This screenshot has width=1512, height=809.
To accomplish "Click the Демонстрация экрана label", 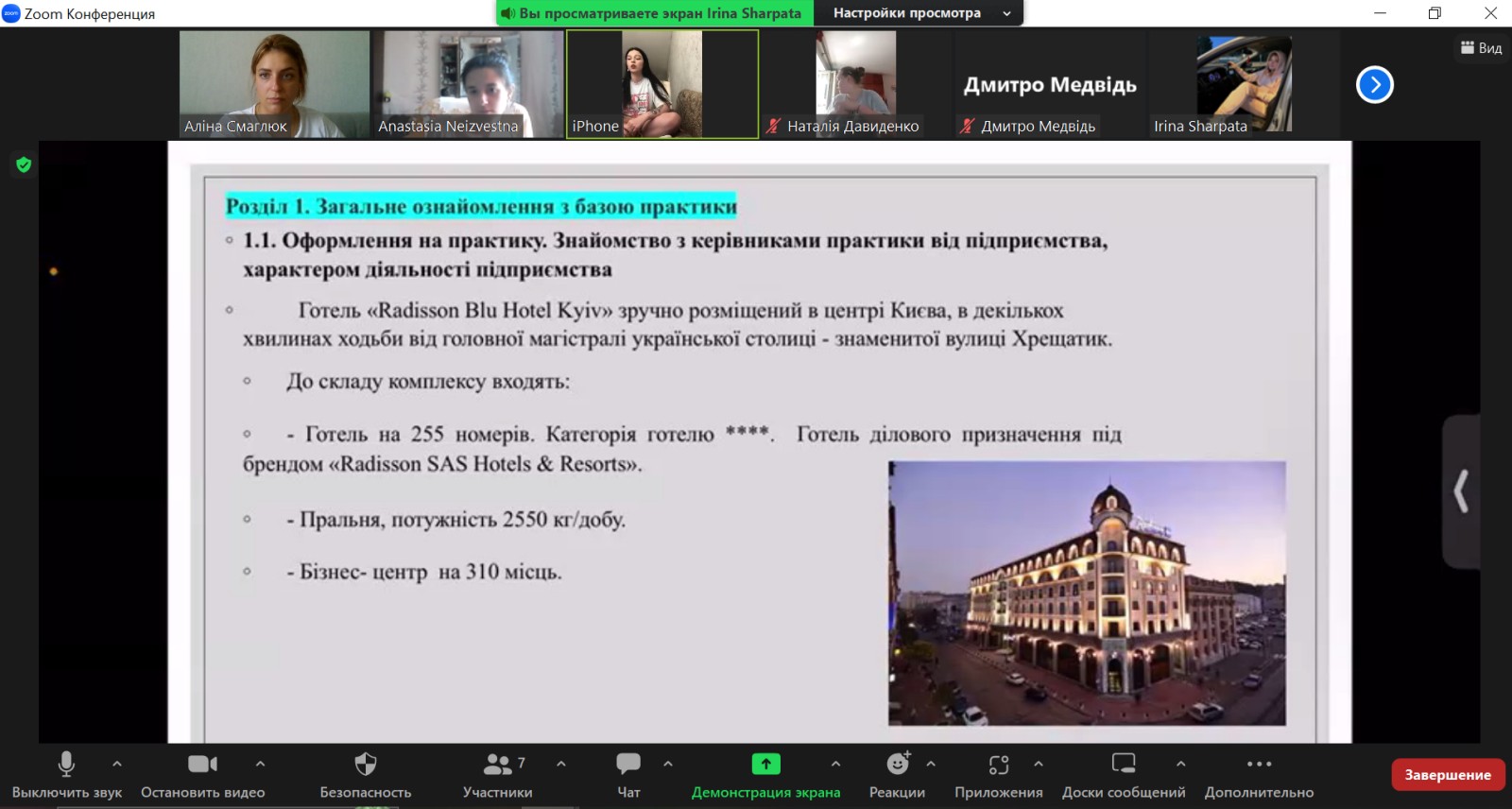I will click(x=766, y=793).
